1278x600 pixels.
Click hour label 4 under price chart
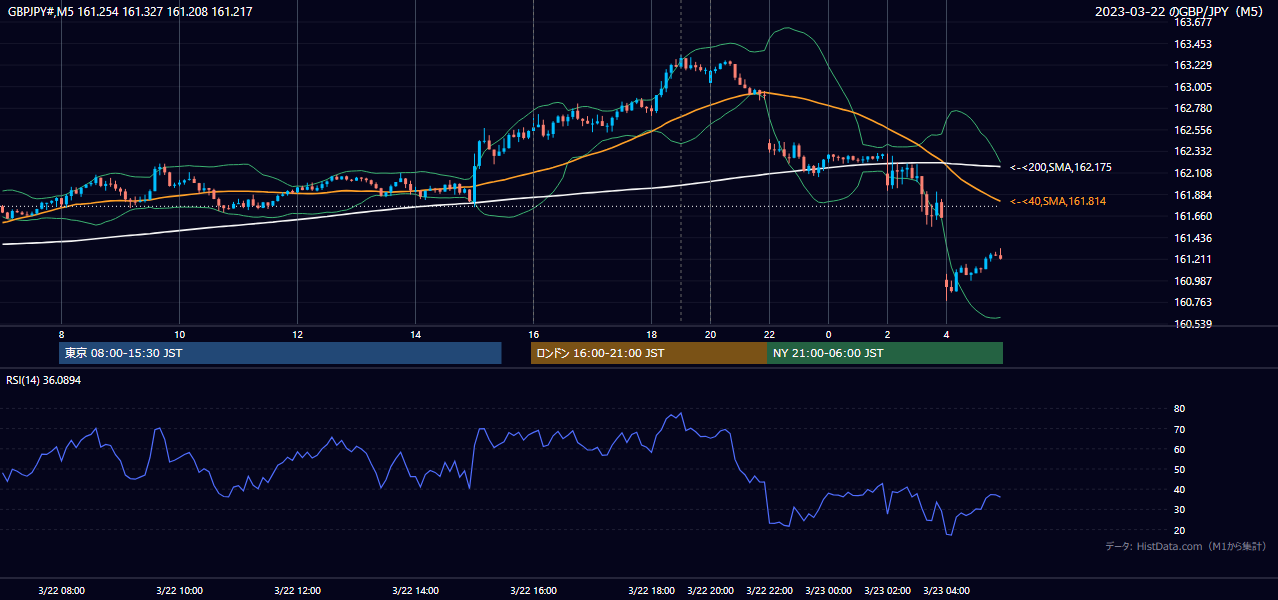(946, 334)
